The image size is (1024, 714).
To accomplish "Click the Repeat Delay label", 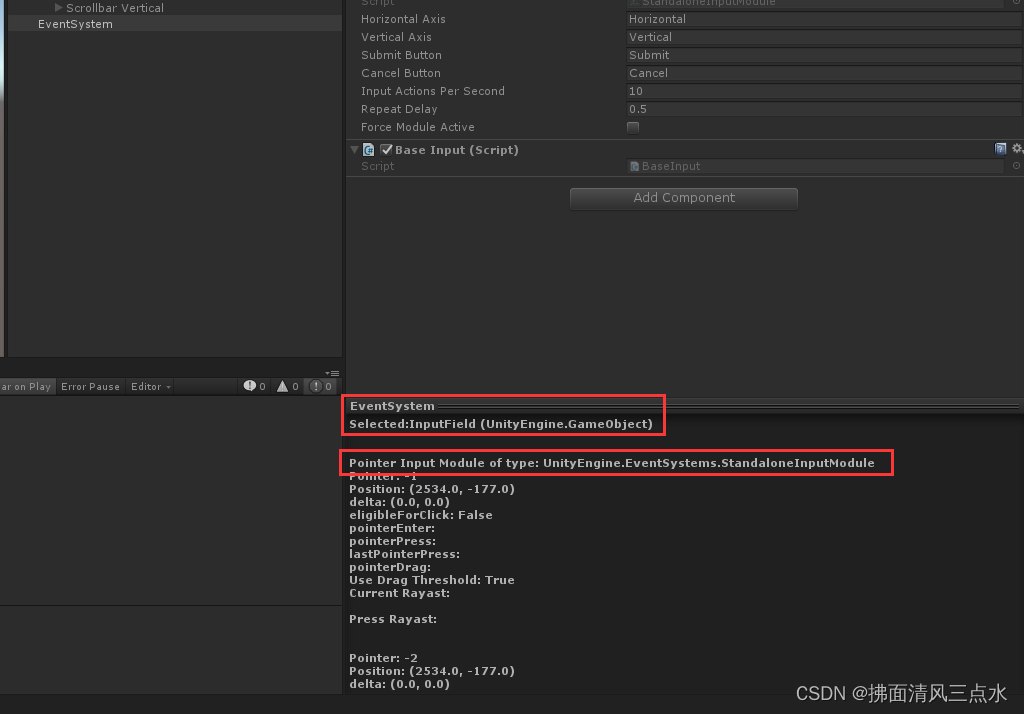I will (399, 109).
